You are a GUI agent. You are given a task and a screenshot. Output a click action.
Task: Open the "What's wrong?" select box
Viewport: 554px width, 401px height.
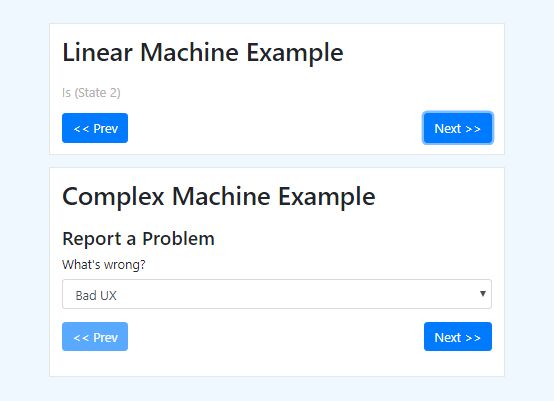pyautogui.click(x=277, y=294)
